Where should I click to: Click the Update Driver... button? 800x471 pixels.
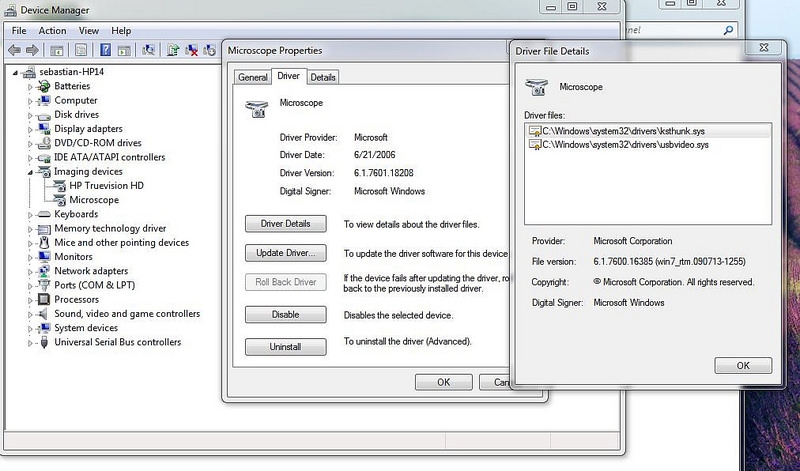285,253
